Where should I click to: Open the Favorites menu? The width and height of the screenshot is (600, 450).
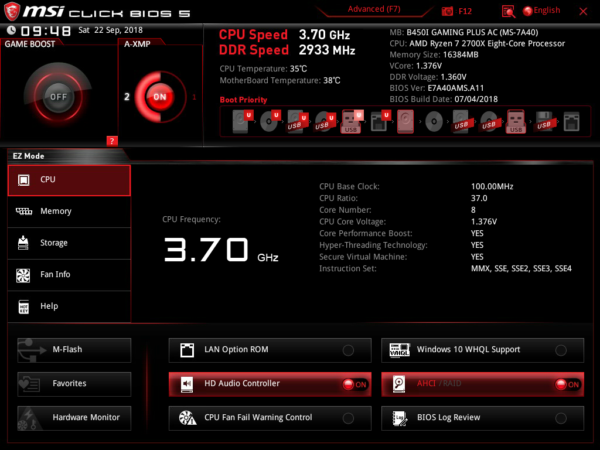[74, 384]
